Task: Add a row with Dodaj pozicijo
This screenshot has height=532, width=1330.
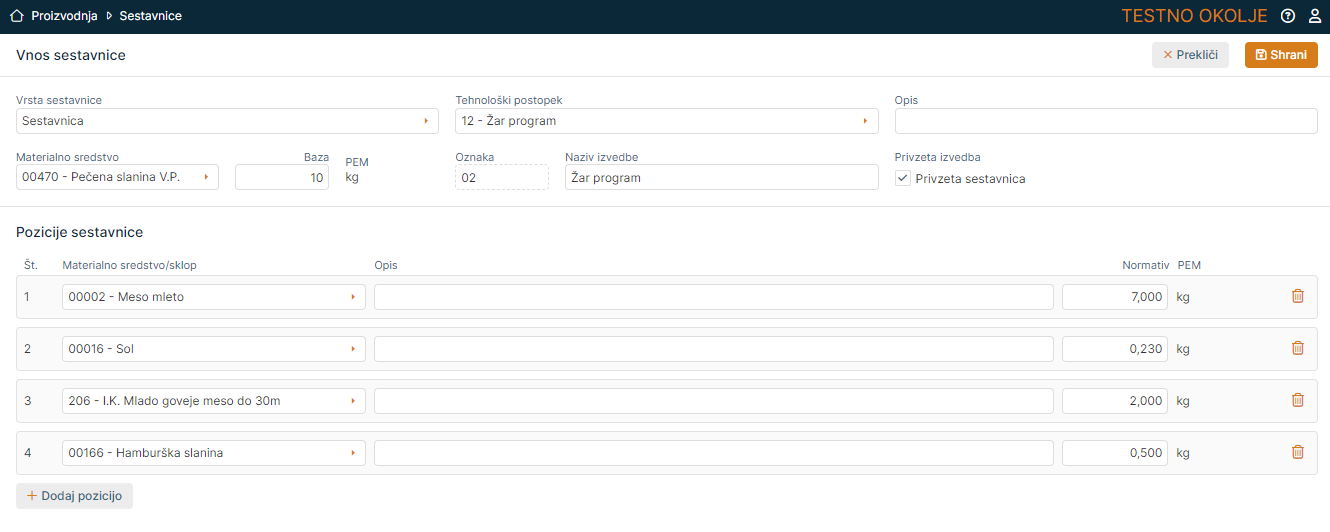Action: [75, 496]
